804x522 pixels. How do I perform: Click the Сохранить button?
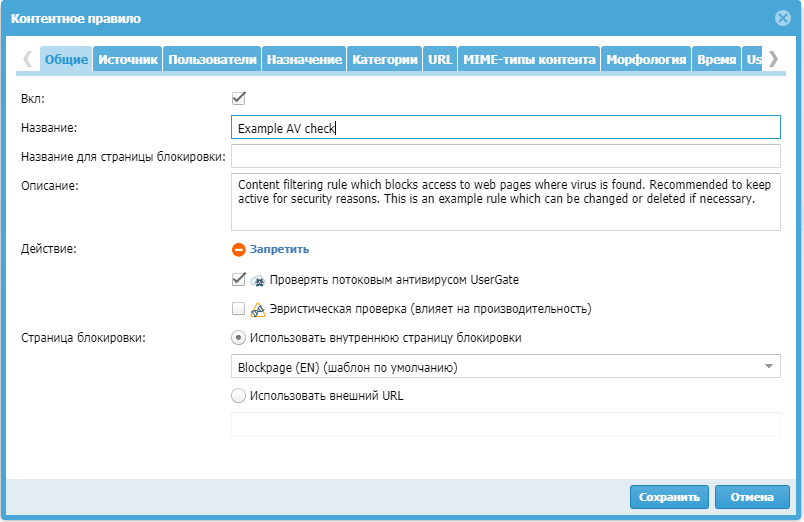coord(669,497)
